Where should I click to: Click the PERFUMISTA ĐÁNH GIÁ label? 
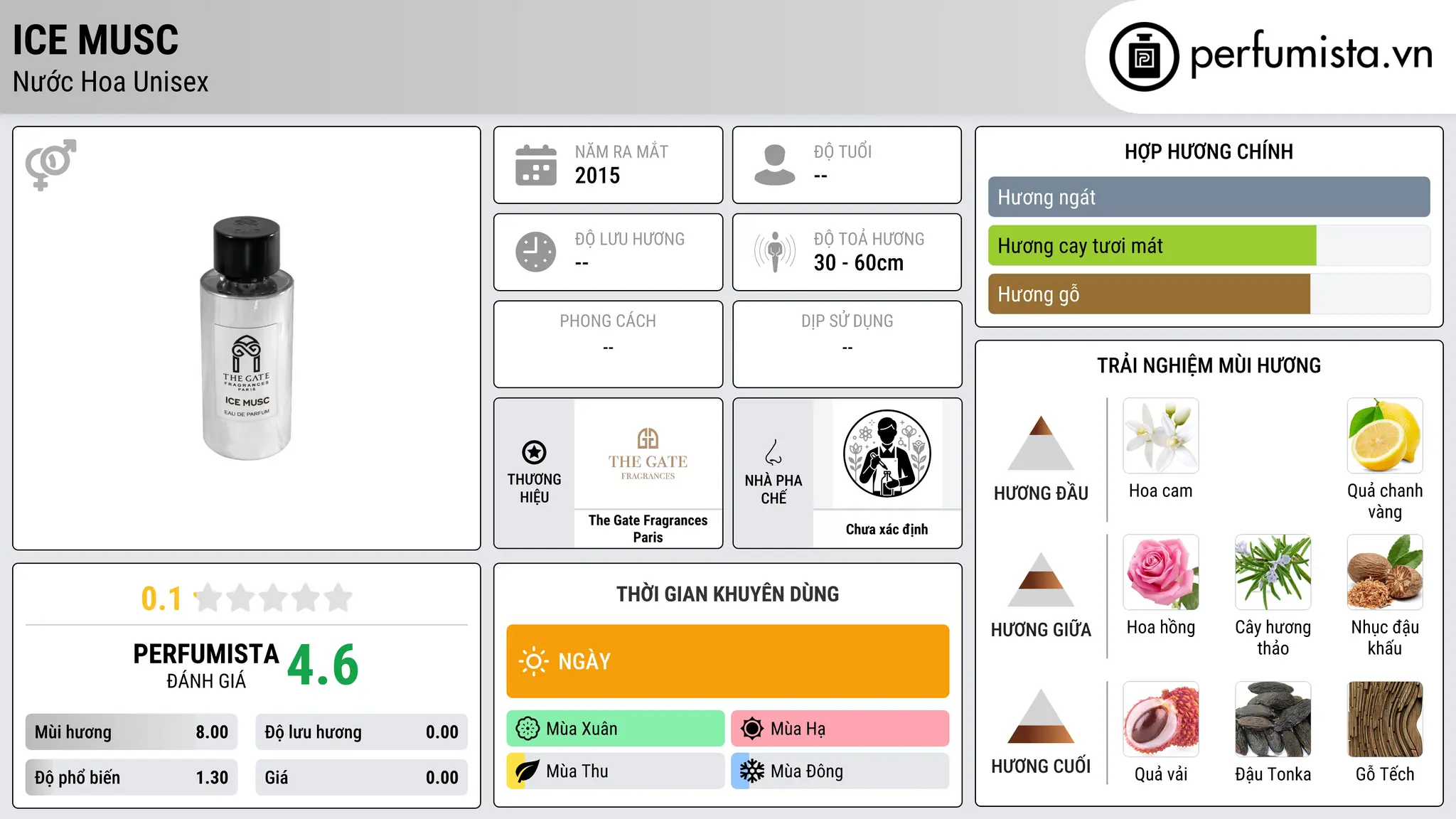click(x=206, y=665)
